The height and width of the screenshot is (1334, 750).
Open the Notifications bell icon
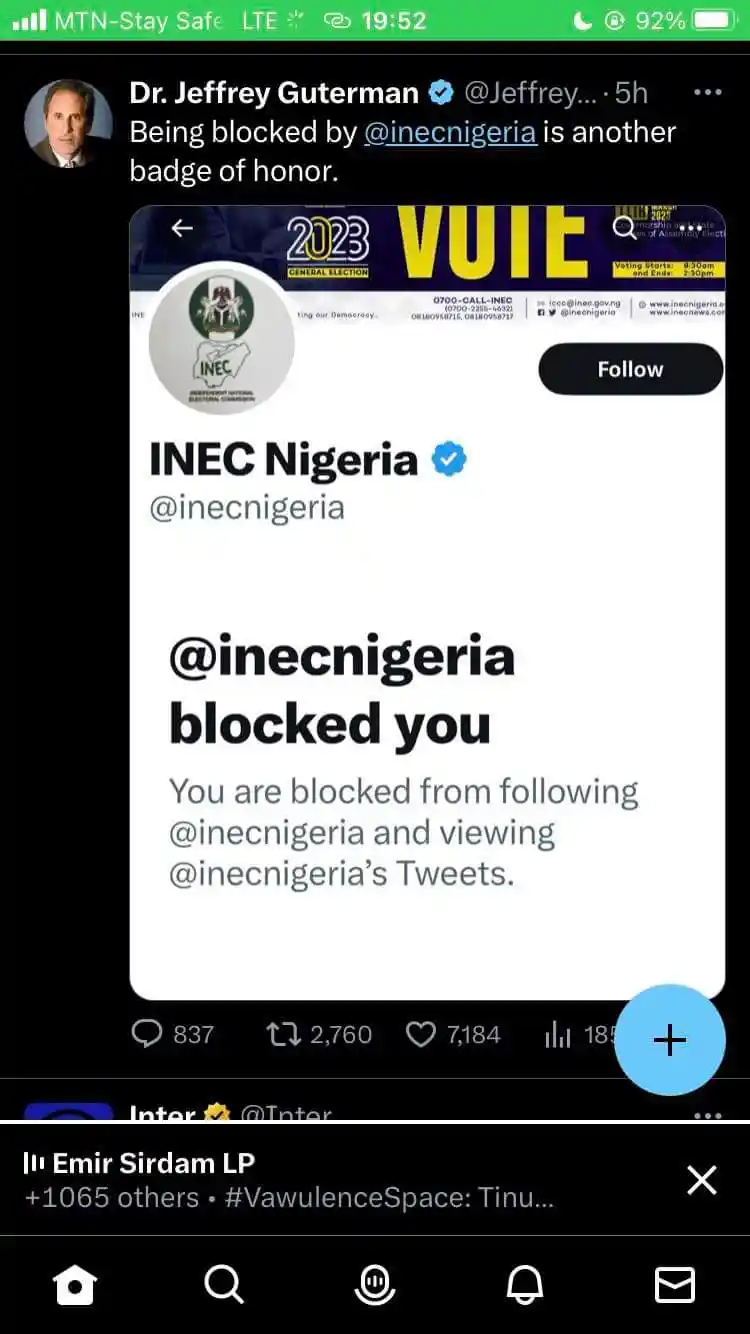coord(526,1285)
